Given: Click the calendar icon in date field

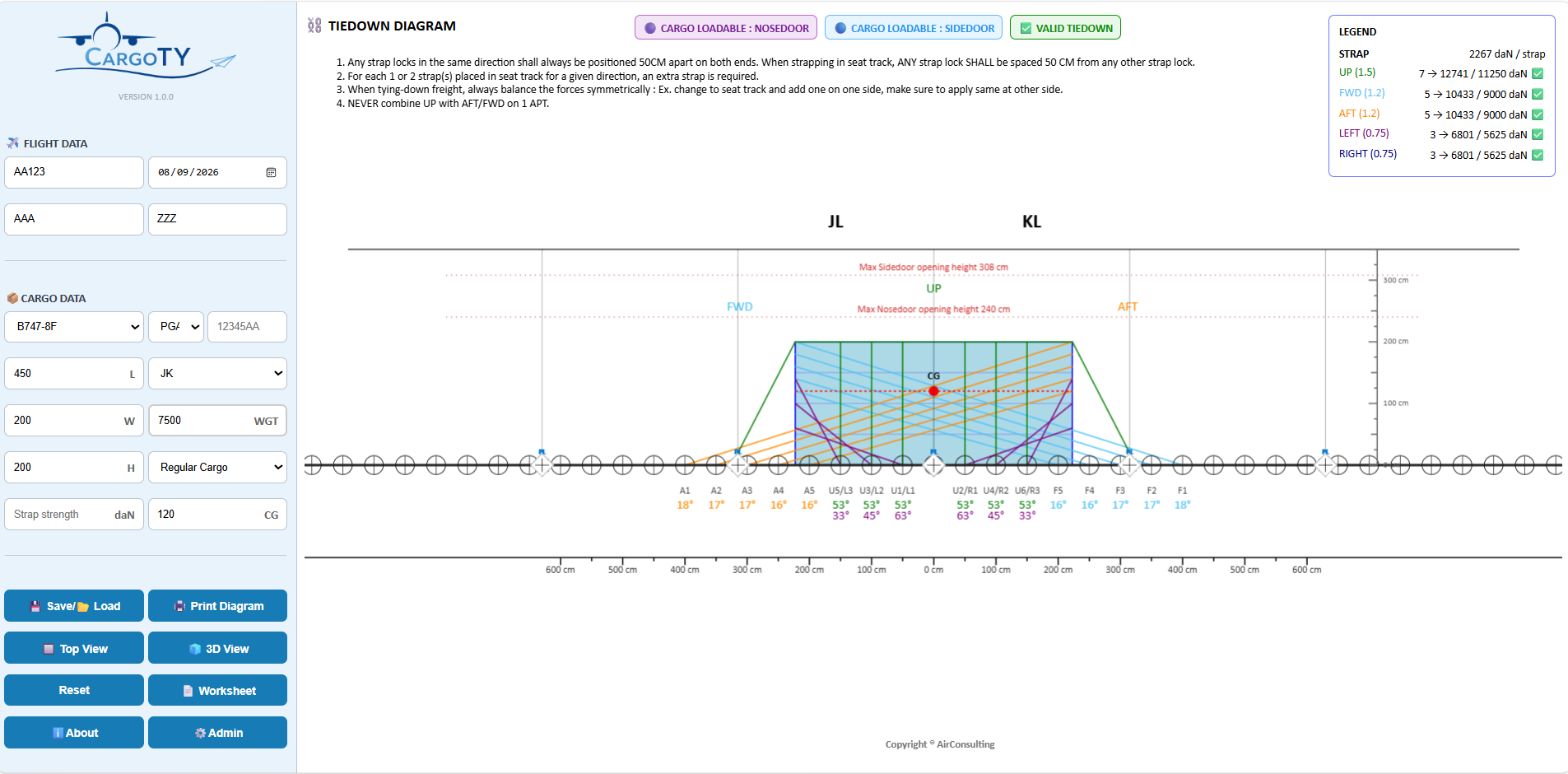Looking at the screenshot, I should 271,172.
